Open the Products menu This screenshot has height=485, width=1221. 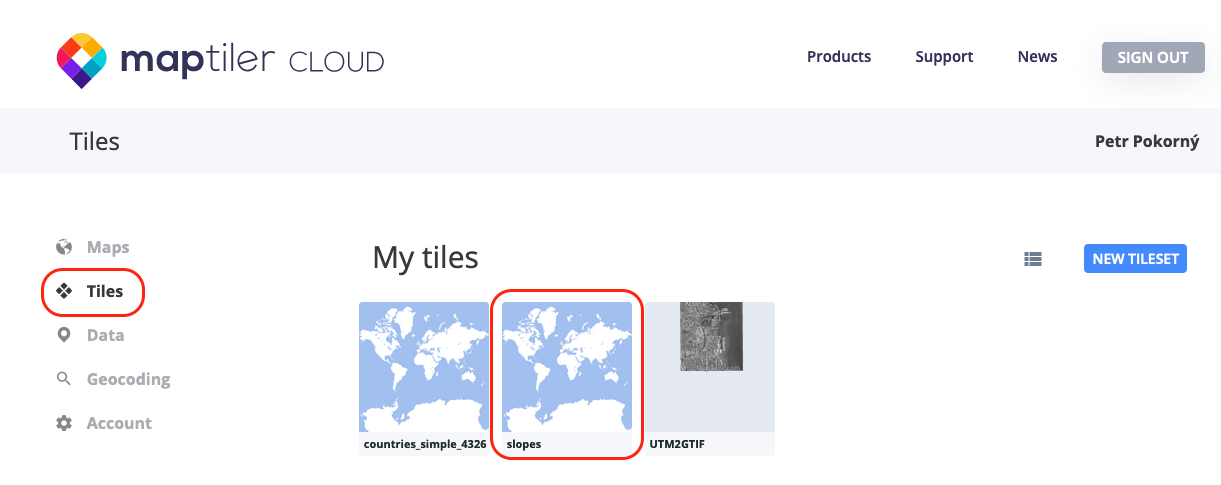(838, 57)
